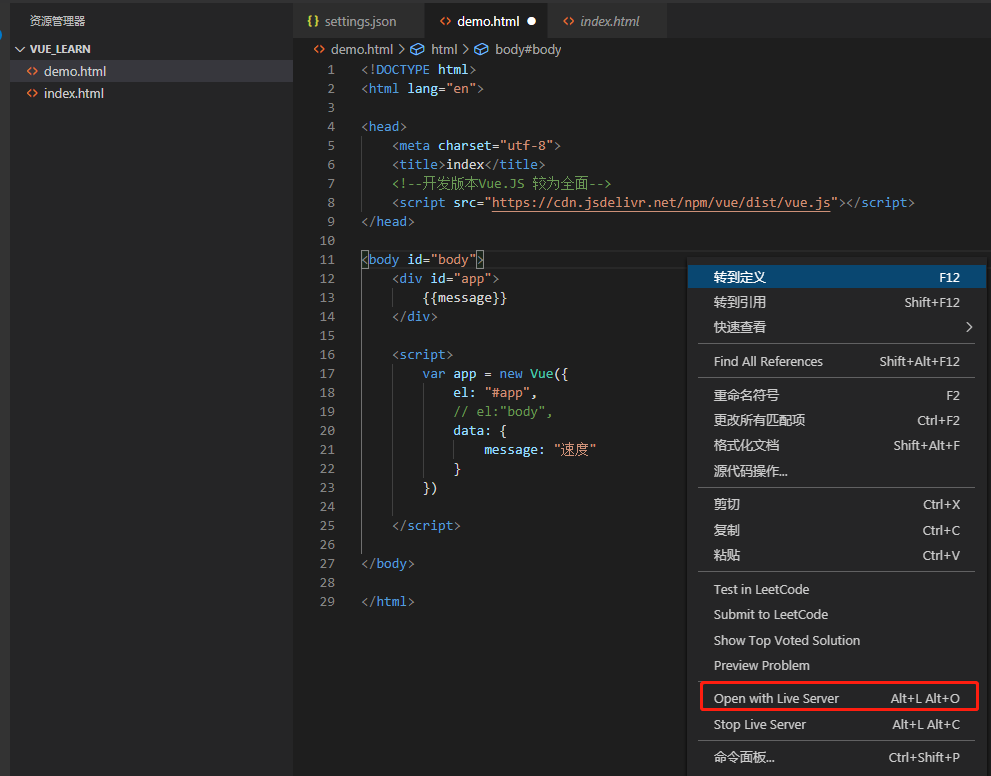
Task: Click the html tag icon in the breadcrumb bar
Action: point(417,49)
